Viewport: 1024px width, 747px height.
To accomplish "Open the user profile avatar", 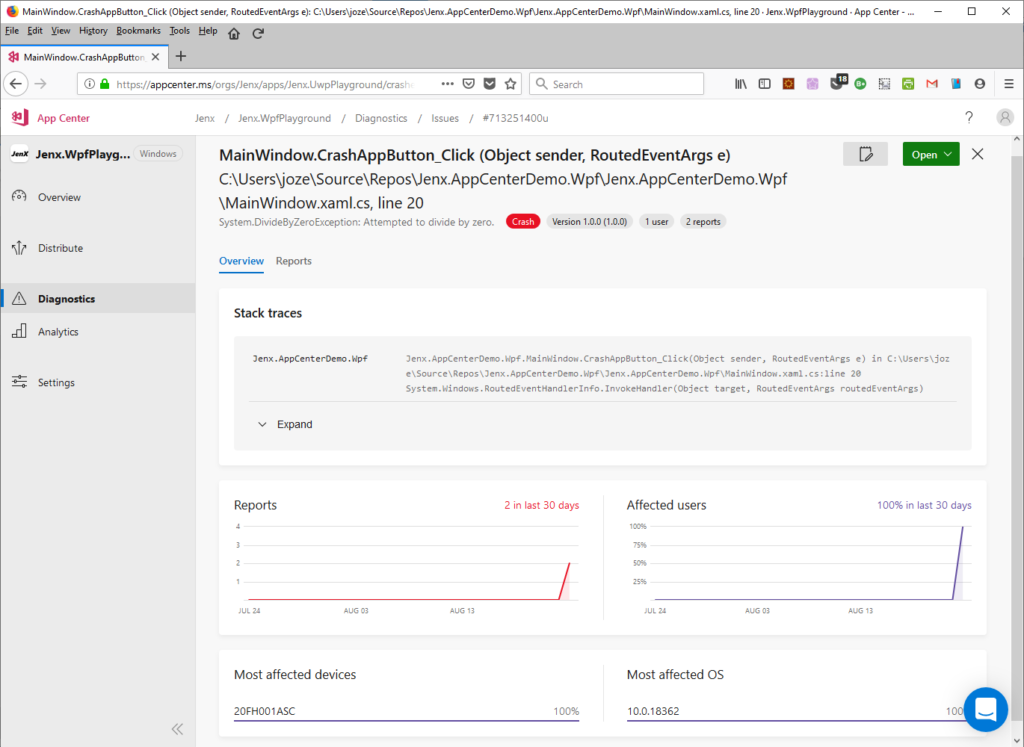I will [x=1005, y=118].
